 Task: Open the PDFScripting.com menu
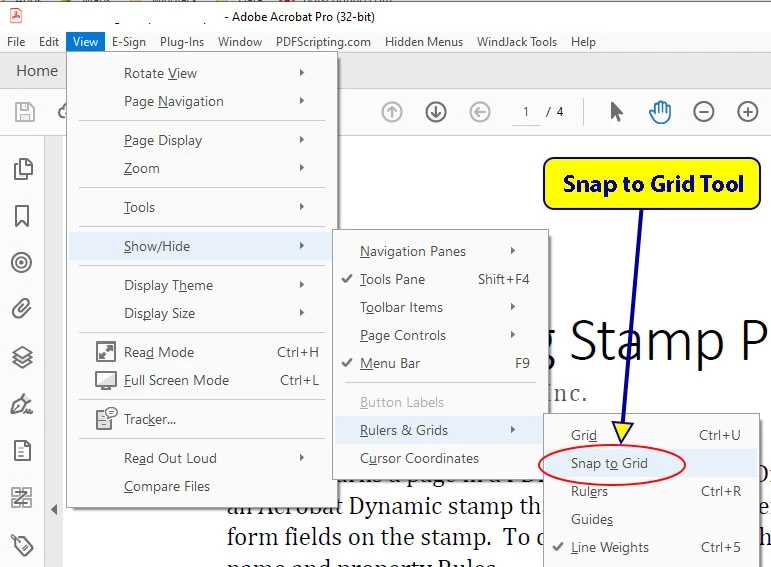(324, 42)
